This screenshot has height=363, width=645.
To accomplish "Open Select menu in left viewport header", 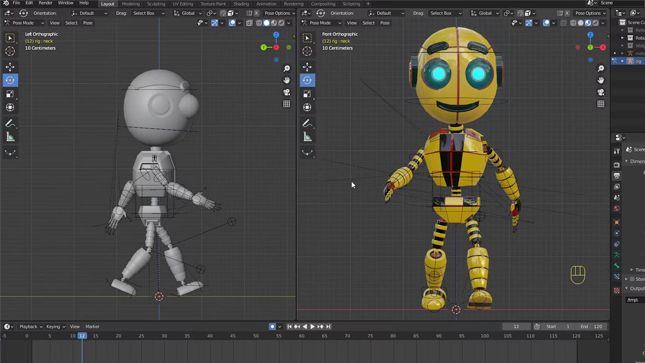I will 71,23.
